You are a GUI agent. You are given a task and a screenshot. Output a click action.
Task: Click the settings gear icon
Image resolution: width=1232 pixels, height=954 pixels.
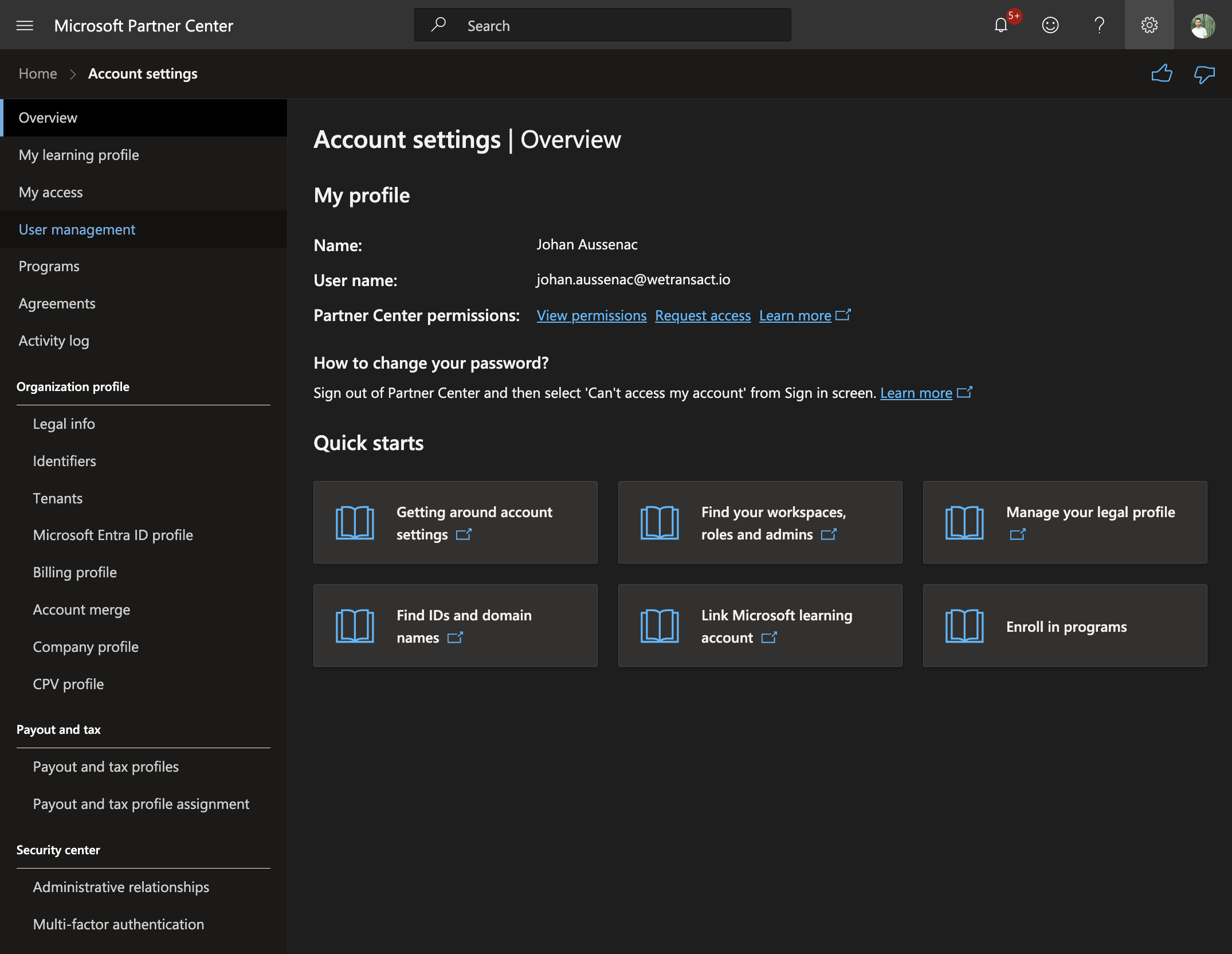pos(1149,25)
